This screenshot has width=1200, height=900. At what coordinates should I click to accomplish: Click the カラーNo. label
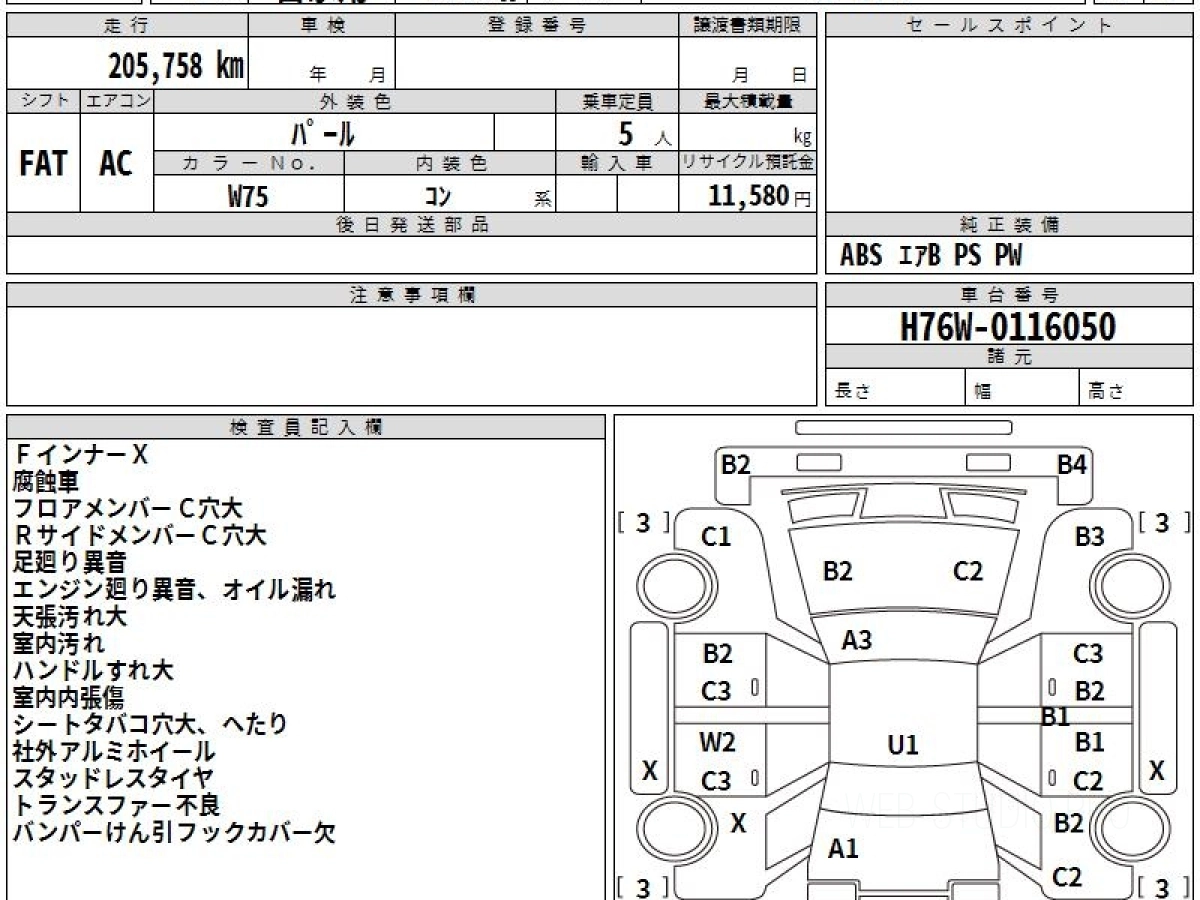click(249, 164)
